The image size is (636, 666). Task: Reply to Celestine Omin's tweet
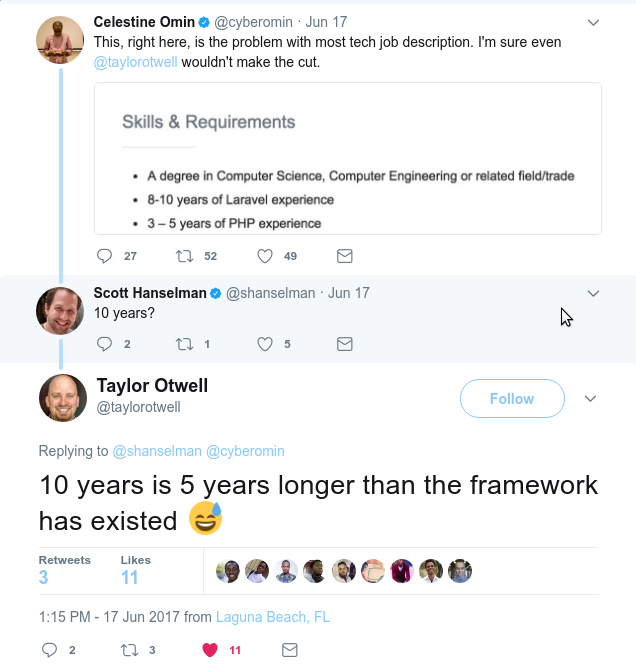(x=105, y=256)
